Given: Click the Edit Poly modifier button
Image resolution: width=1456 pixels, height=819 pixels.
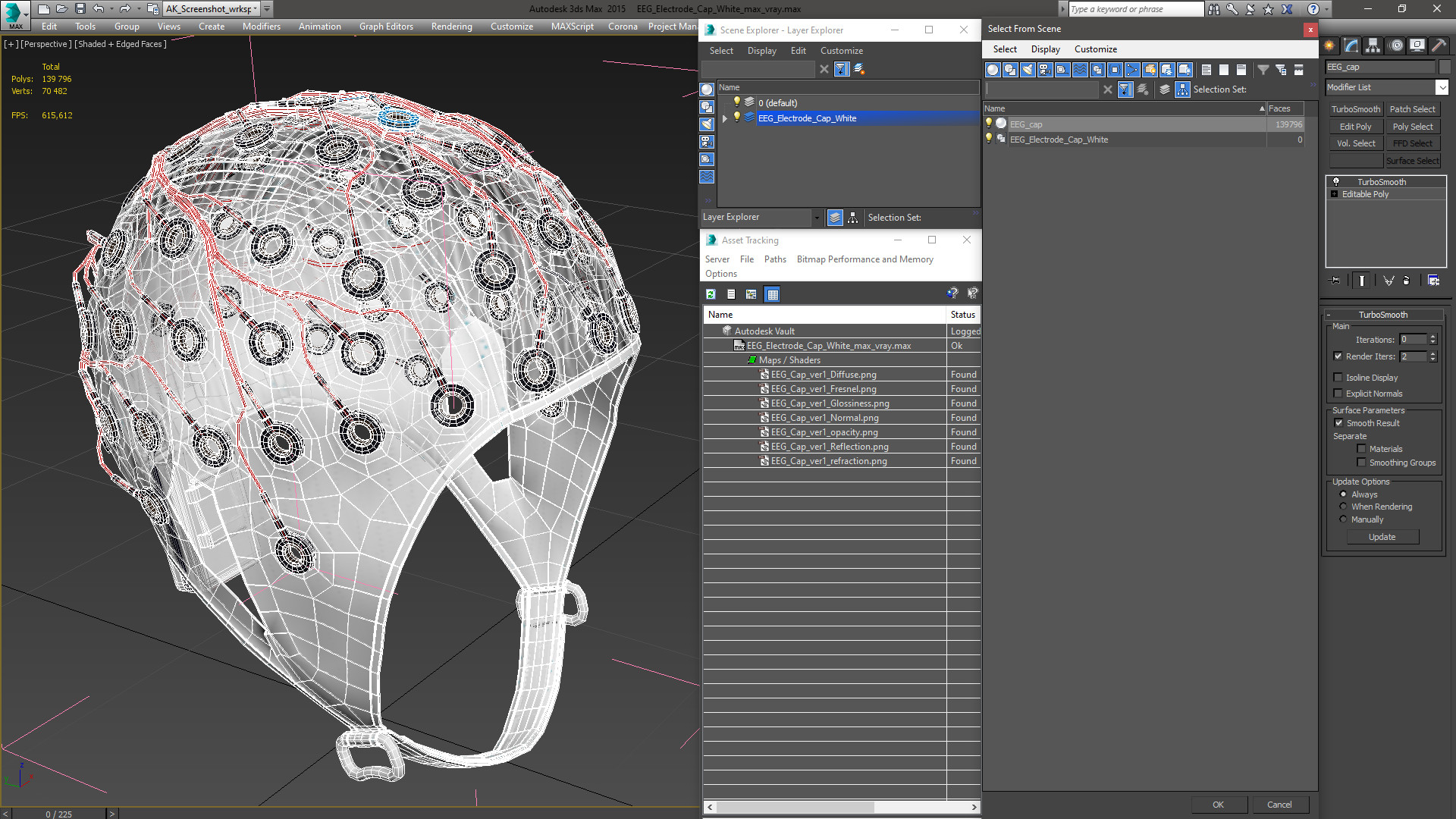Looking at the screenshot, I should [x=1355, y=127].
